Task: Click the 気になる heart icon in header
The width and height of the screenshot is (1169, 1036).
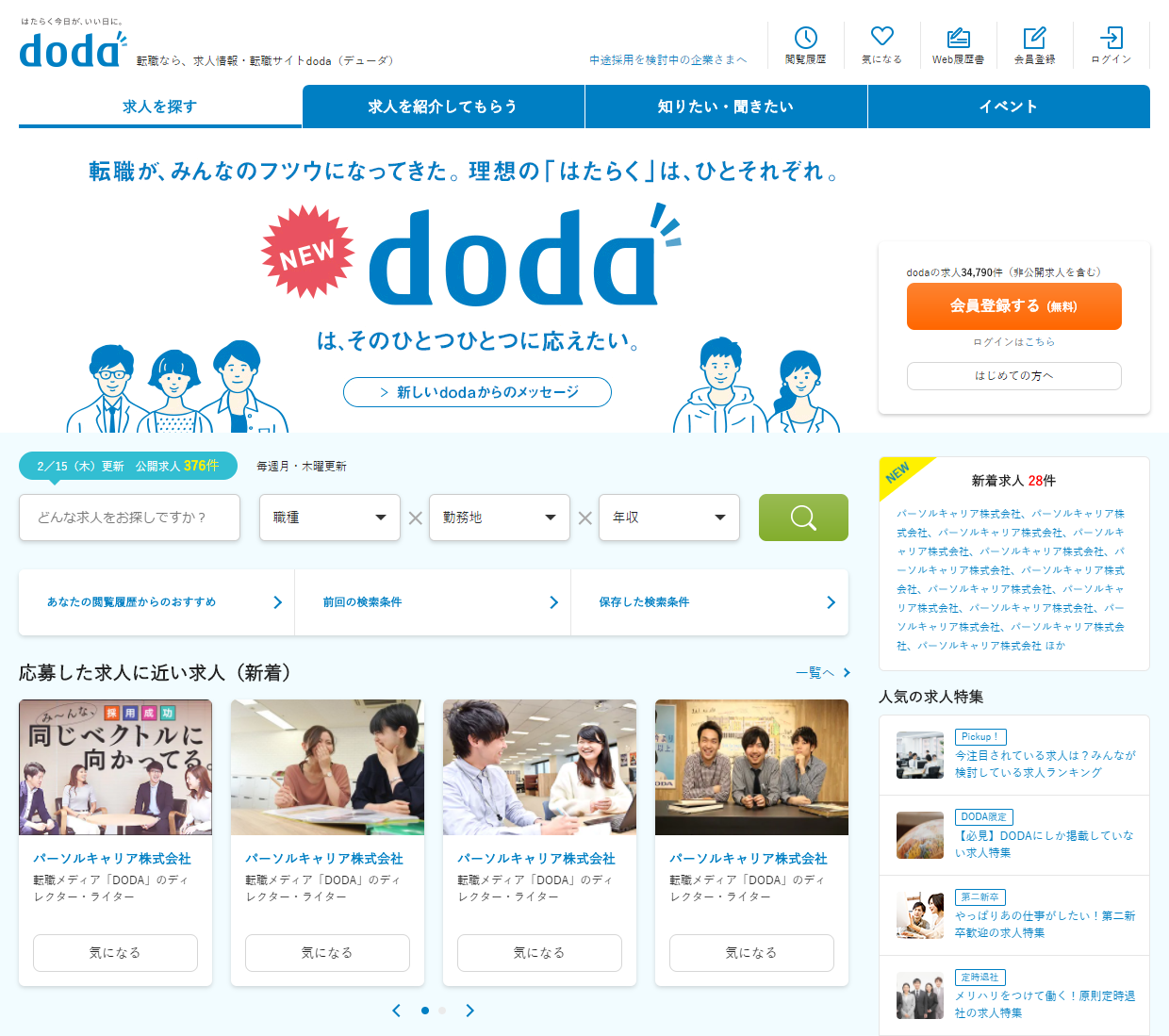Action: (881, 37)
